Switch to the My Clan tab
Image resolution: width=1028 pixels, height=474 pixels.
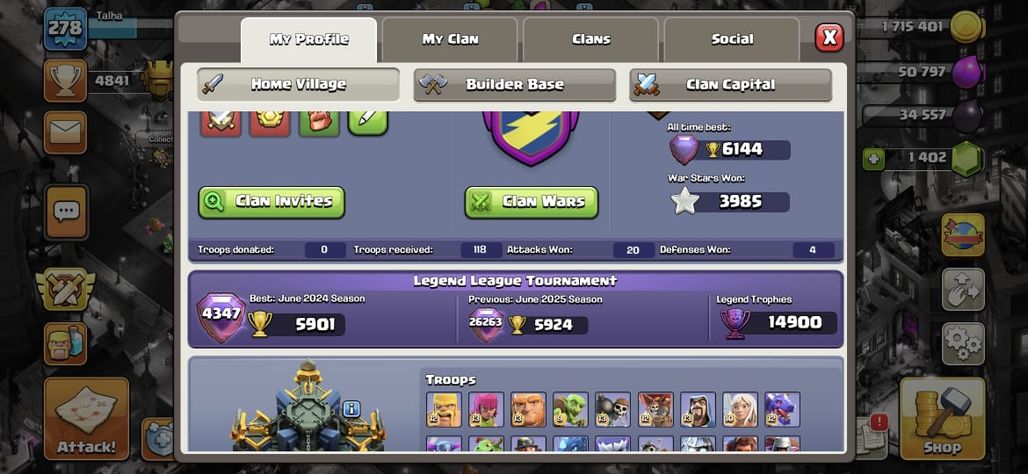[450, 39]
